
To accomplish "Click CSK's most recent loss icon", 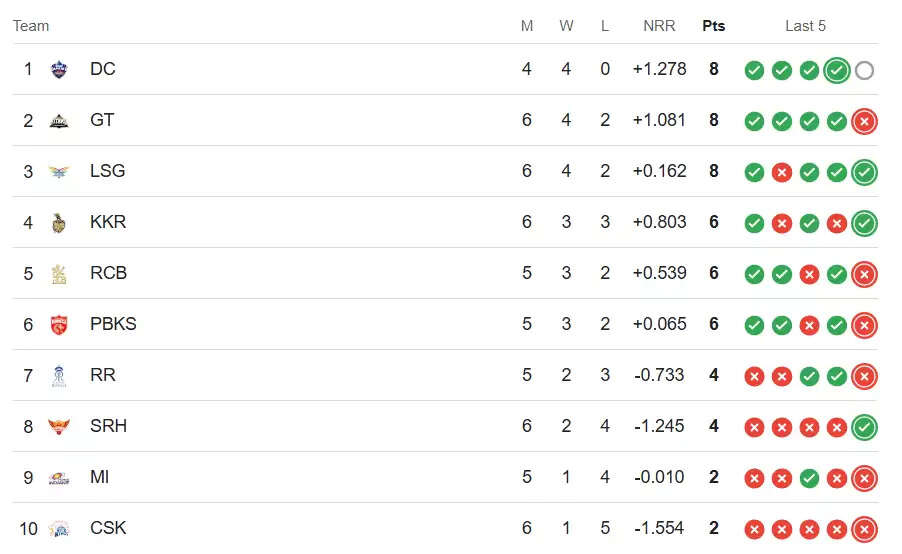I will pos(864,529).
